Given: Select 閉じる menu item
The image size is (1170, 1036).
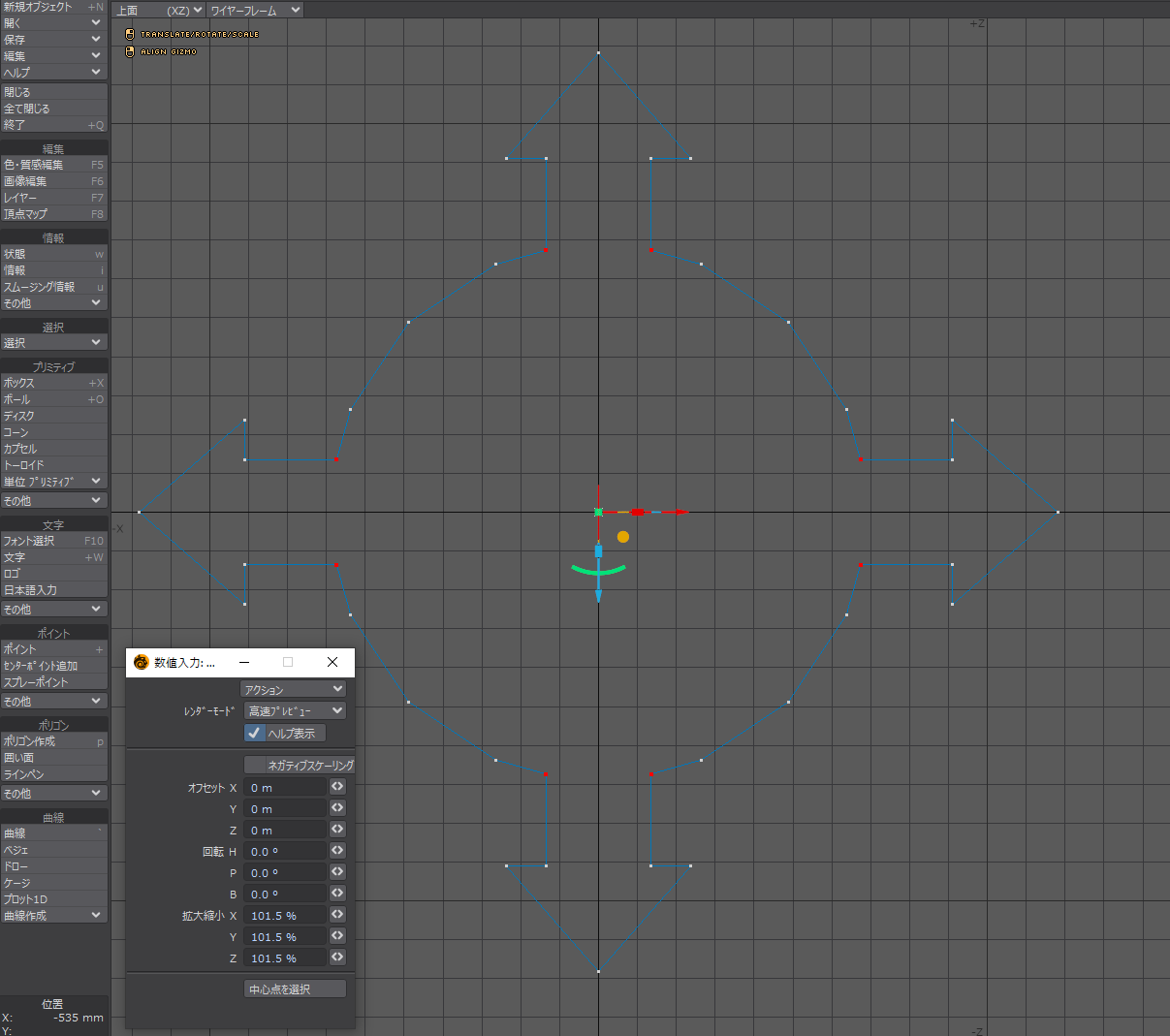Looking at the screenshot, I should (53, 92).
